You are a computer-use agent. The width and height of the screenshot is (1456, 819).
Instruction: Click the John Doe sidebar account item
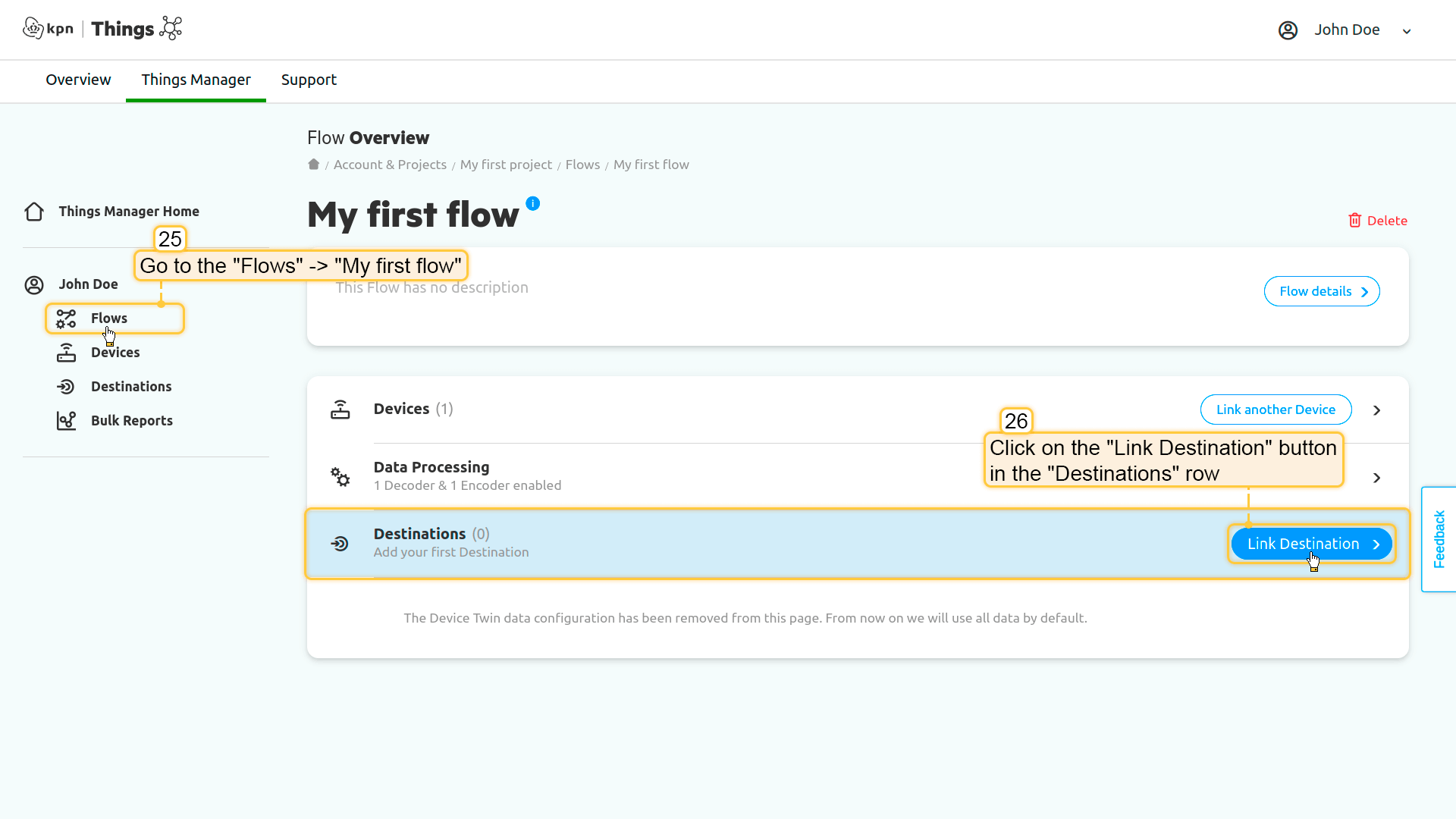88,284
